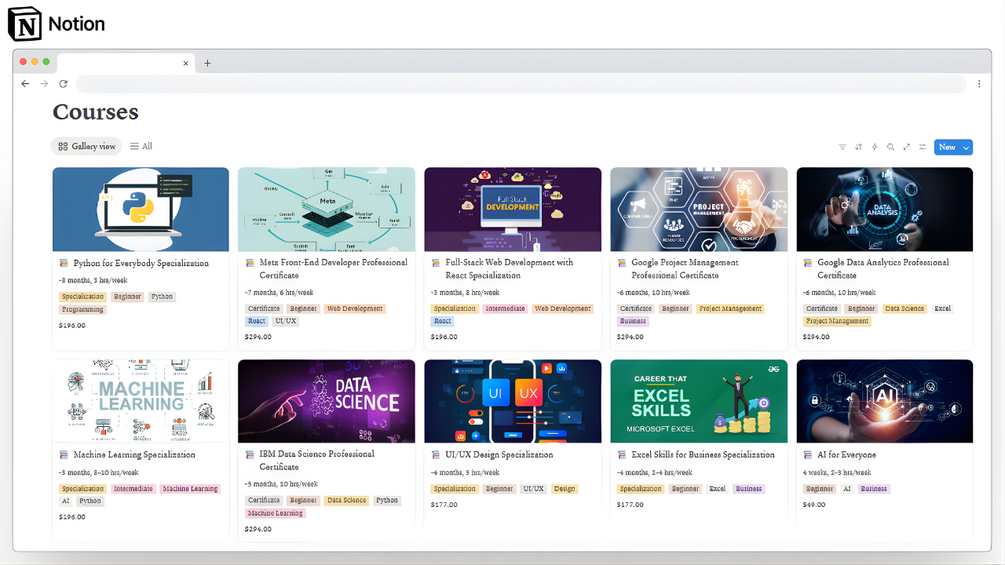Screen dimensions: 1005x565
Task: Open IBM Data Science Professional Certificate title
Action: click(317, 460)
